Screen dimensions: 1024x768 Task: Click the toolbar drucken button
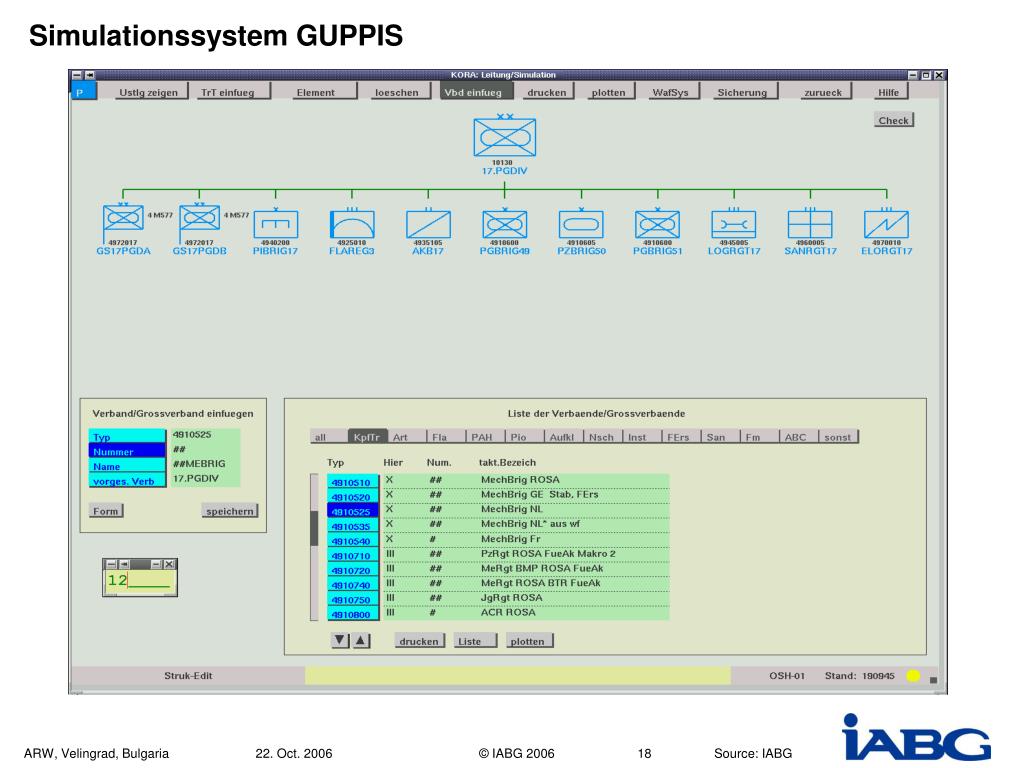click(x=547, y=92)
